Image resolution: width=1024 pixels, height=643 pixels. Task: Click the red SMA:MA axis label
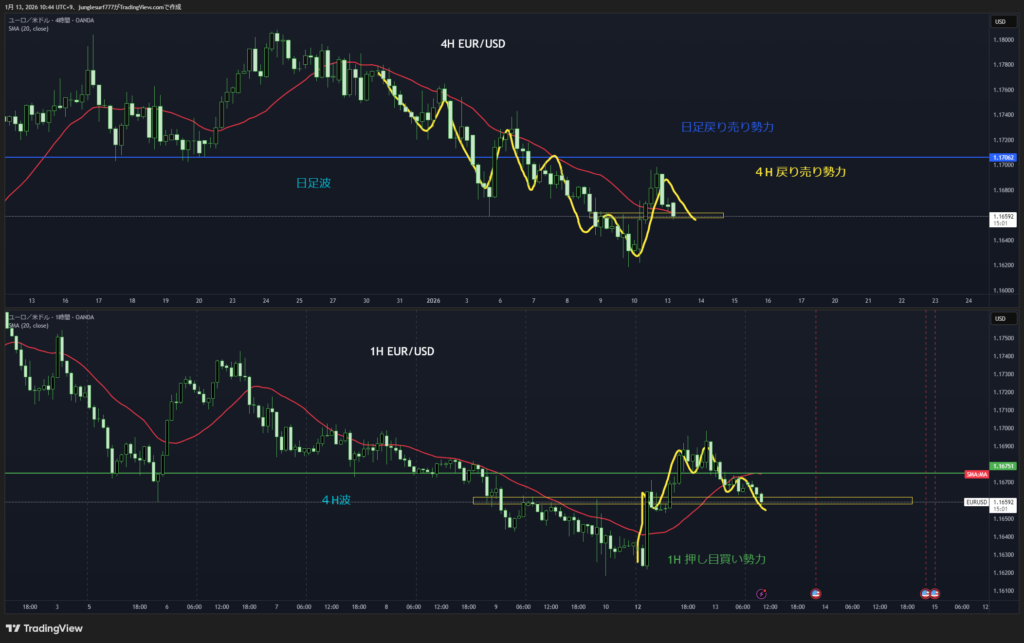point(975,473)
